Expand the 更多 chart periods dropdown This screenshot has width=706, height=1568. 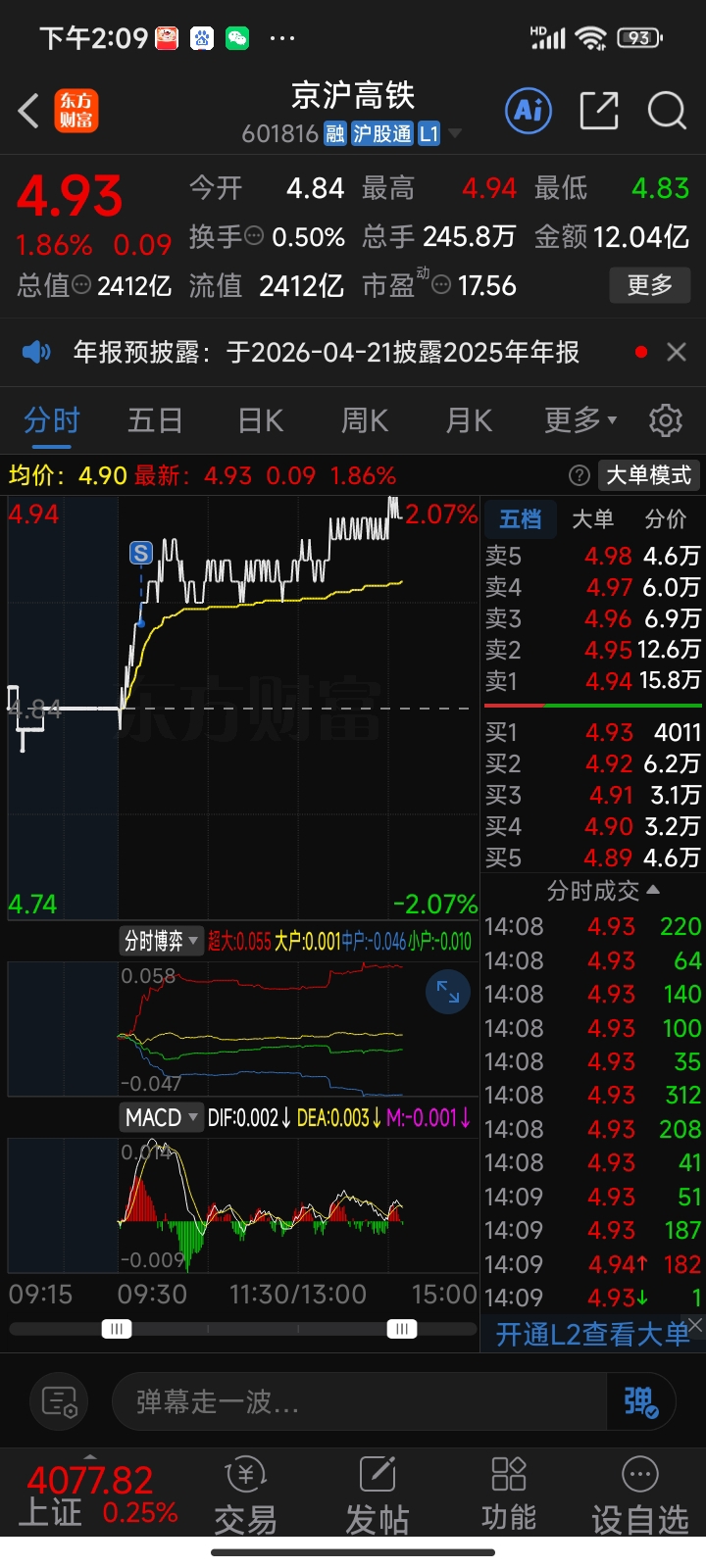(x=580, y=420)
